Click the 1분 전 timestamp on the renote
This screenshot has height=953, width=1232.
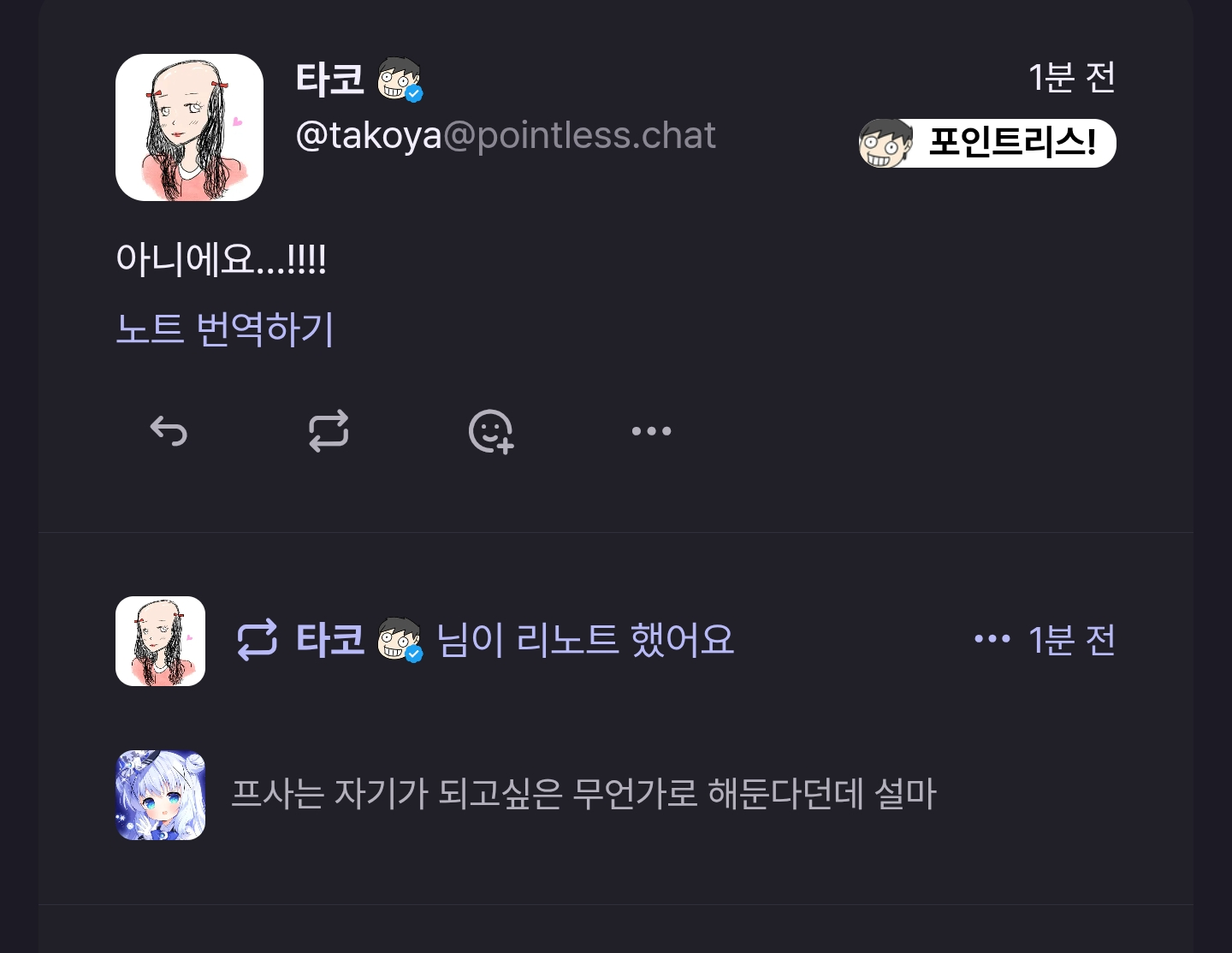click(x=1072, y=640)
